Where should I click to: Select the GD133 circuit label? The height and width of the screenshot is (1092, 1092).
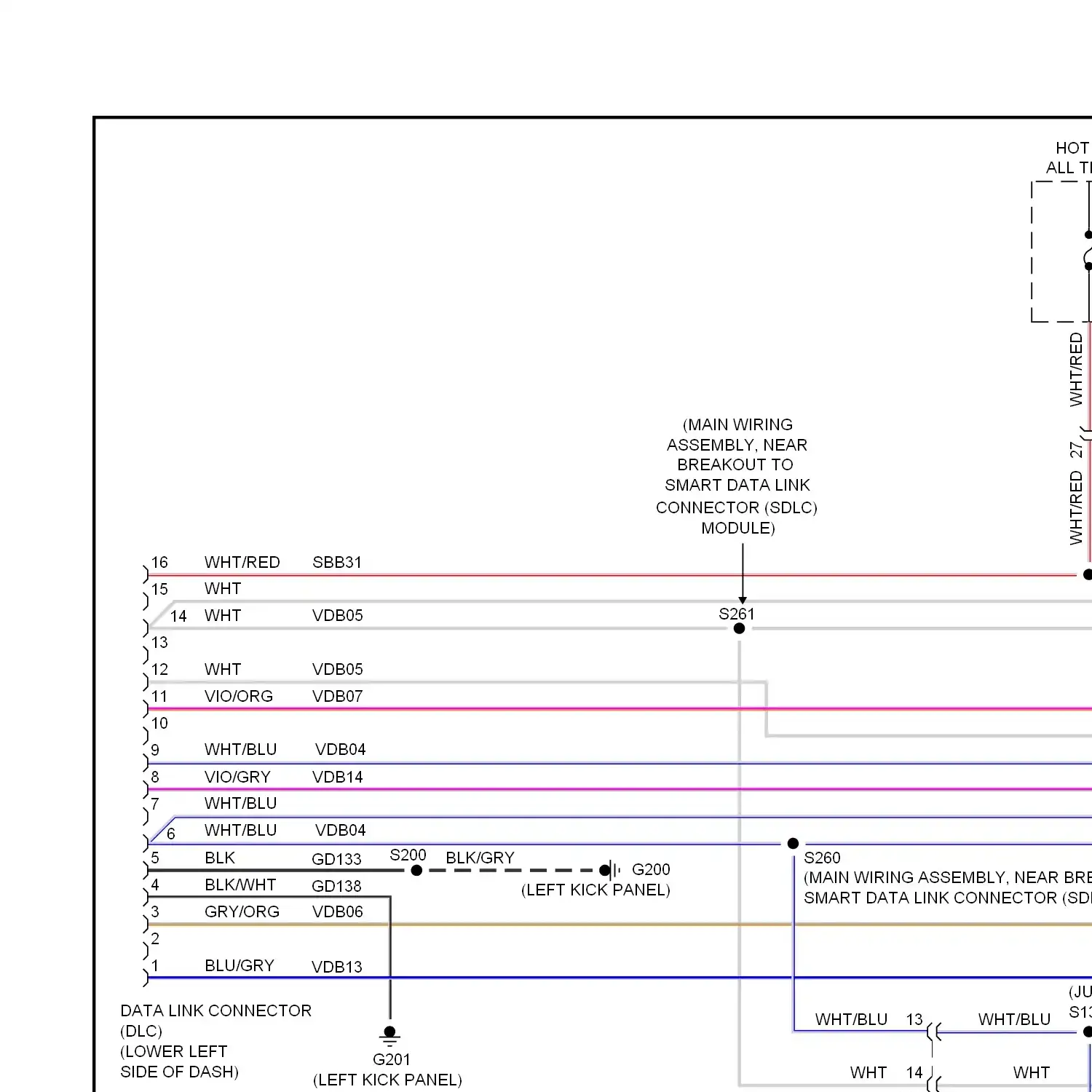pos(336,859)
